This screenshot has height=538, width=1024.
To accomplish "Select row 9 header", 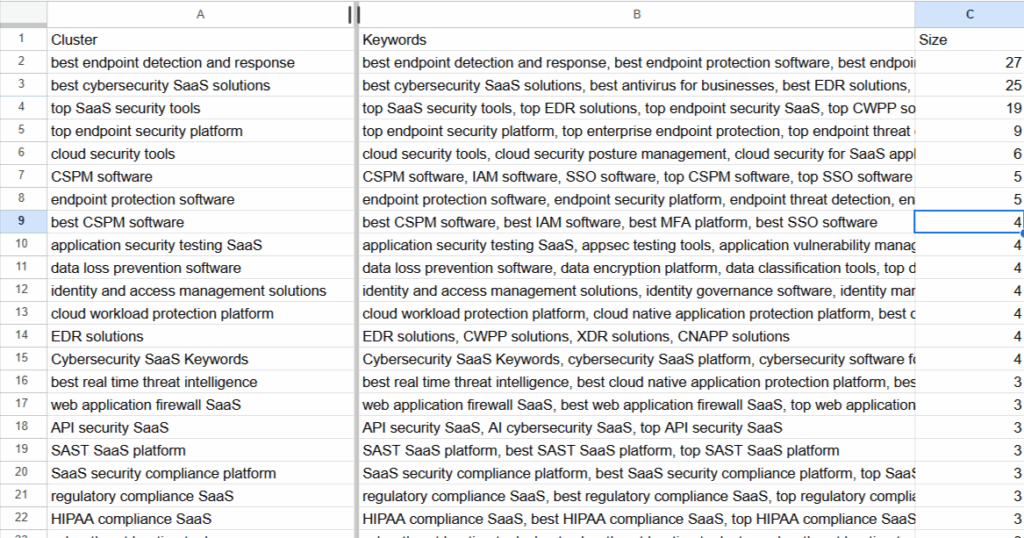I will tap(22, 222).
